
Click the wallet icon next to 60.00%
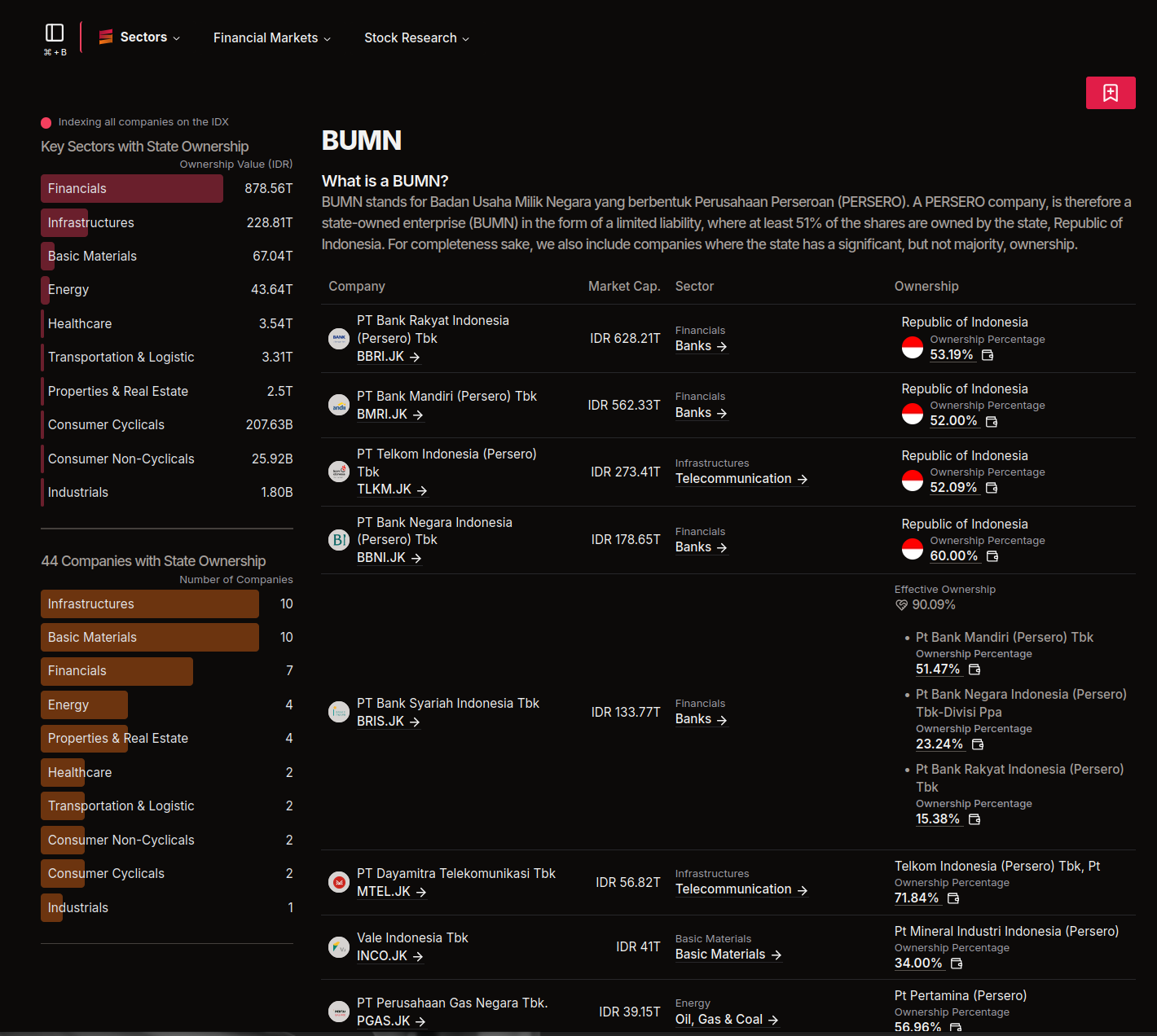992,556
